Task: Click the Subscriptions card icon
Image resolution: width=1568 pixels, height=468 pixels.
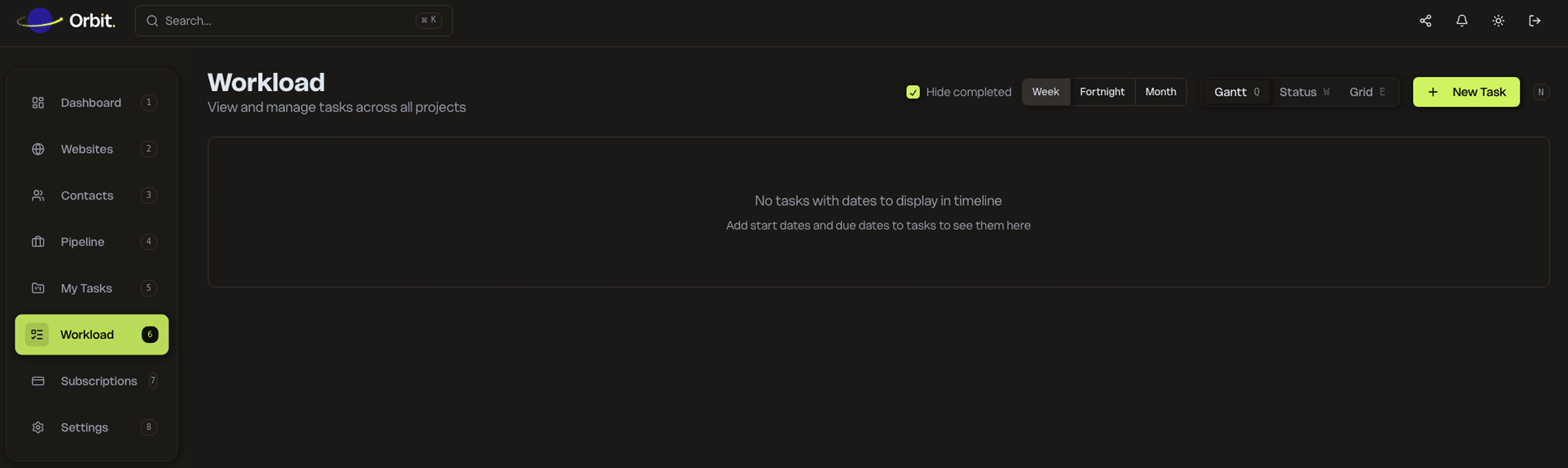Action: point(38,380)
